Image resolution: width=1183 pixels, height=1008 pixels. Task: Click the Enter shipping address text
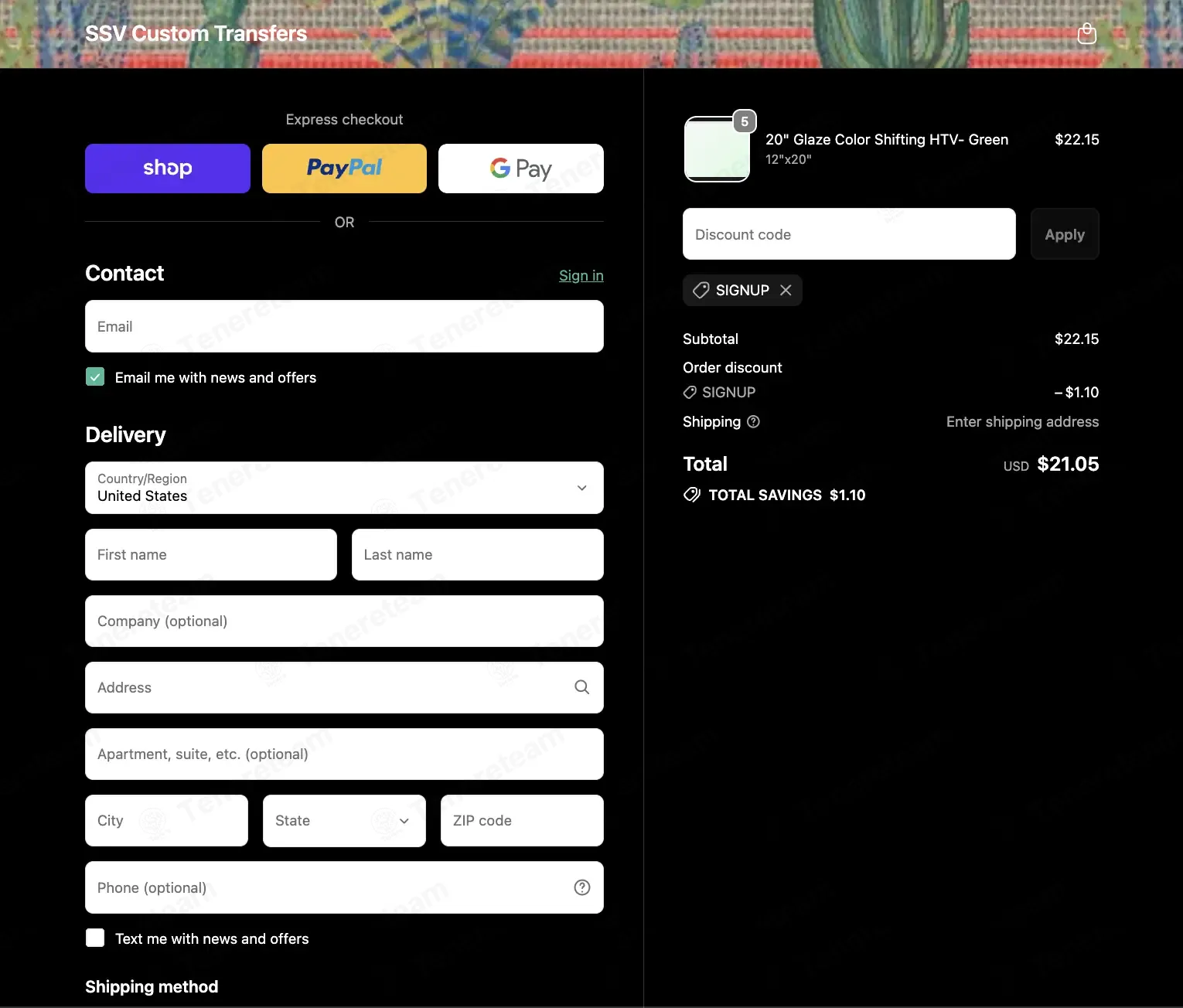click(x=1022, y=421)
